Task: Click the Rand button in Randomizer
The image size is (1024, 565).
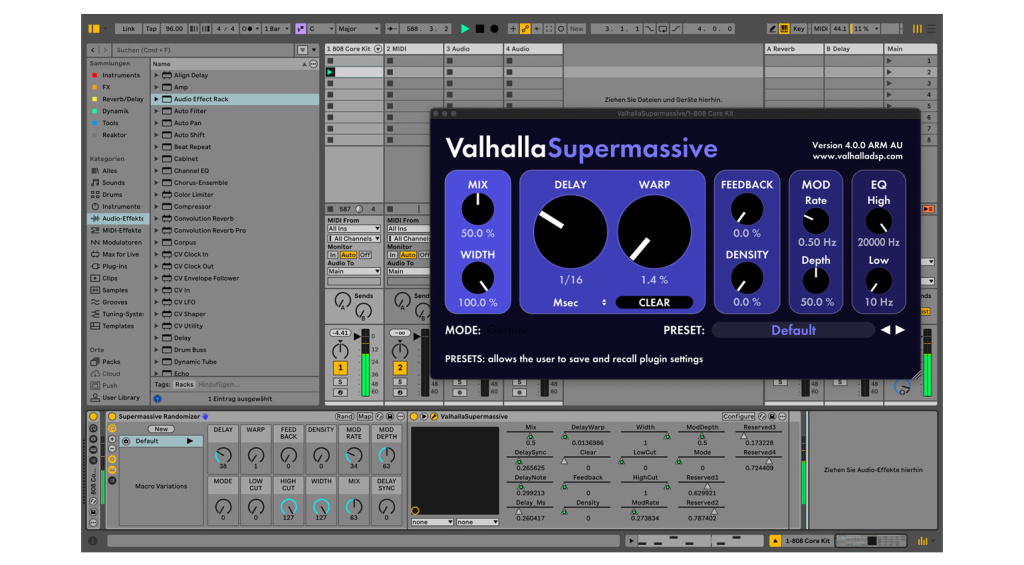Action: coord(344,417)
